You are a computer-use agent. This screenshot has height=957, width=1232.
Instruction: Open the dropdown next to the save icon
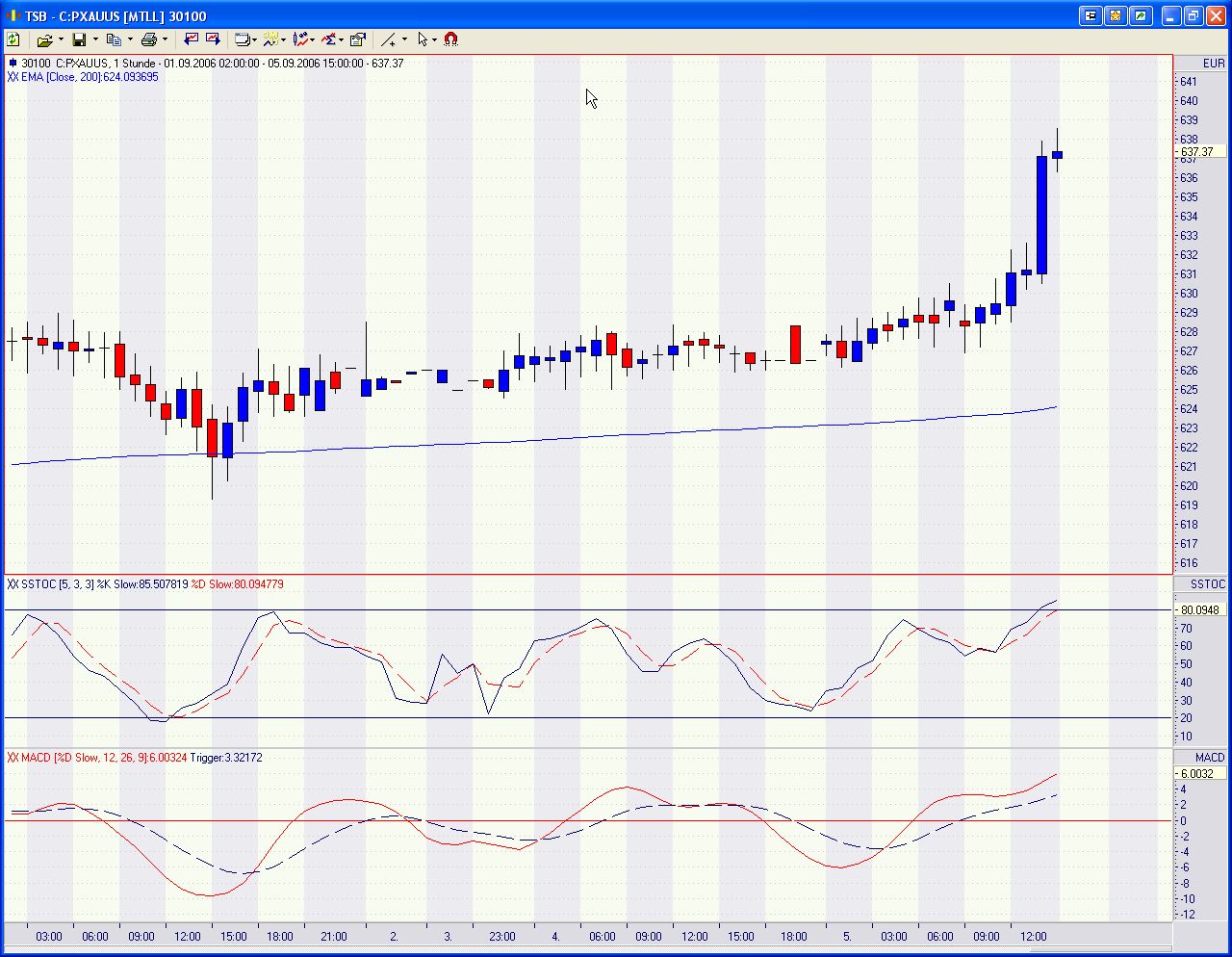[x=94, y=39]
